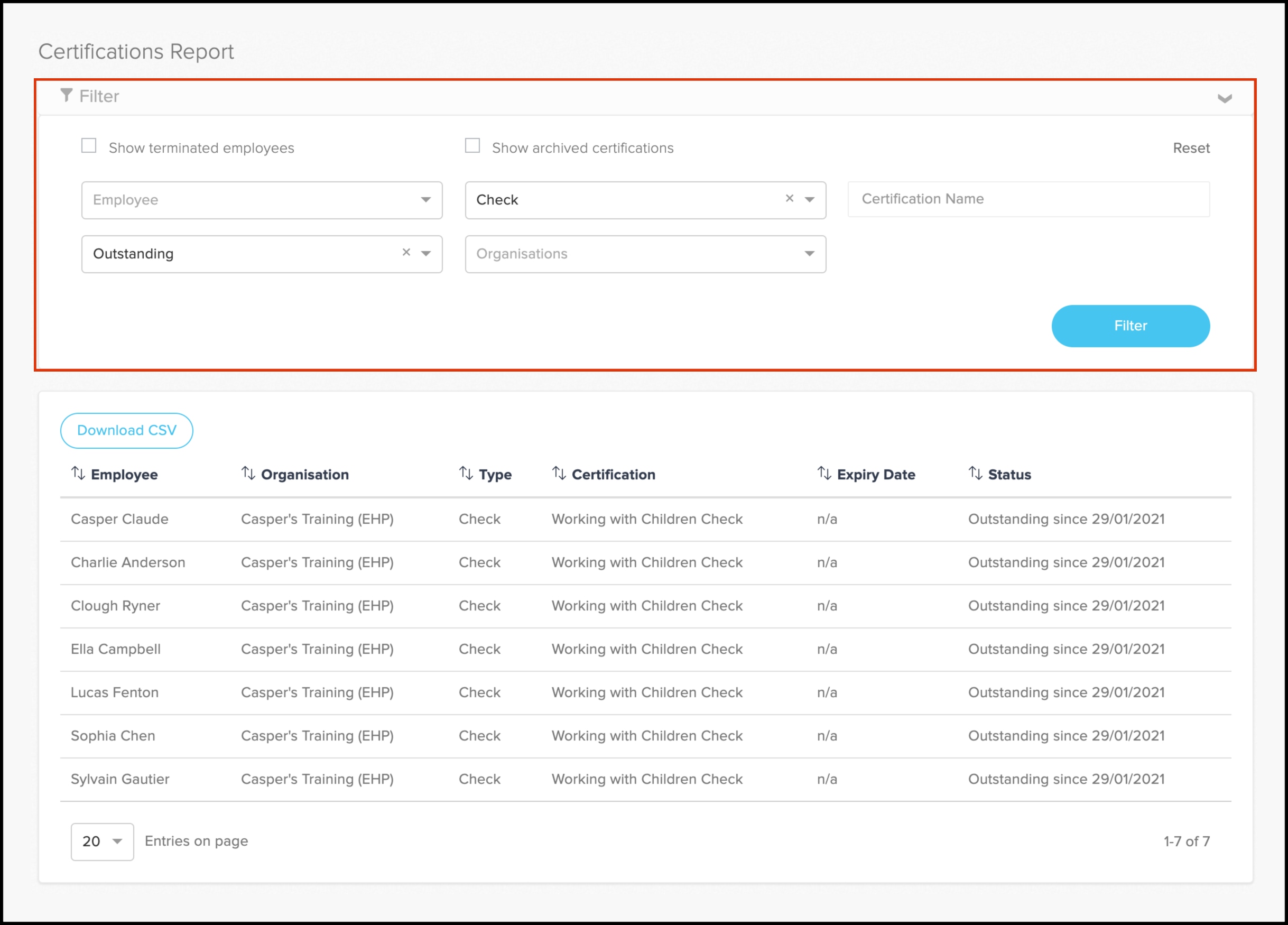The width and height of the screenshot is (1288, 925).
Task: Focus the Certification Name input field
Action: [1028, 199]
